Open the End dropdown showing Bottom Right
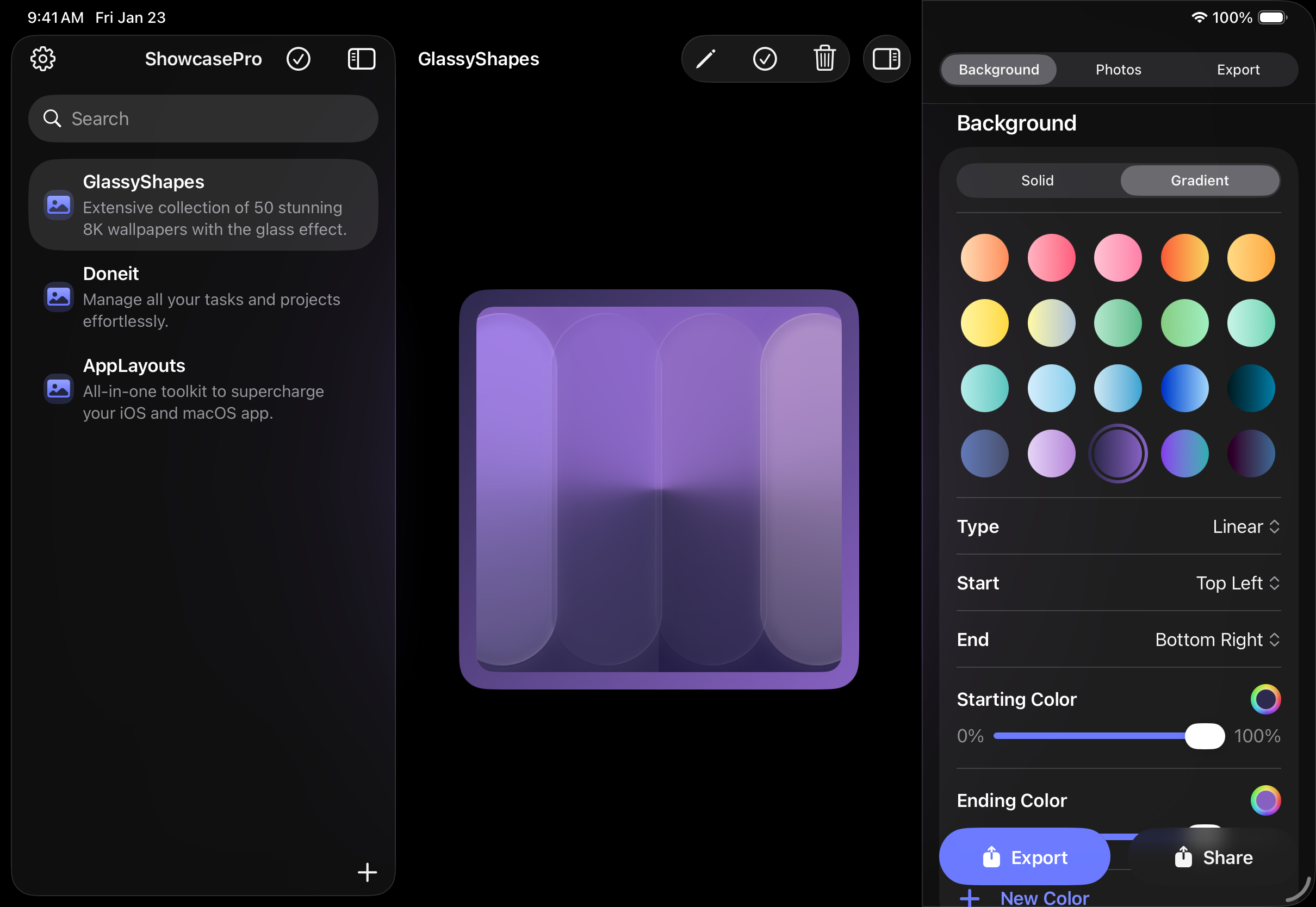 (1217, 640)
